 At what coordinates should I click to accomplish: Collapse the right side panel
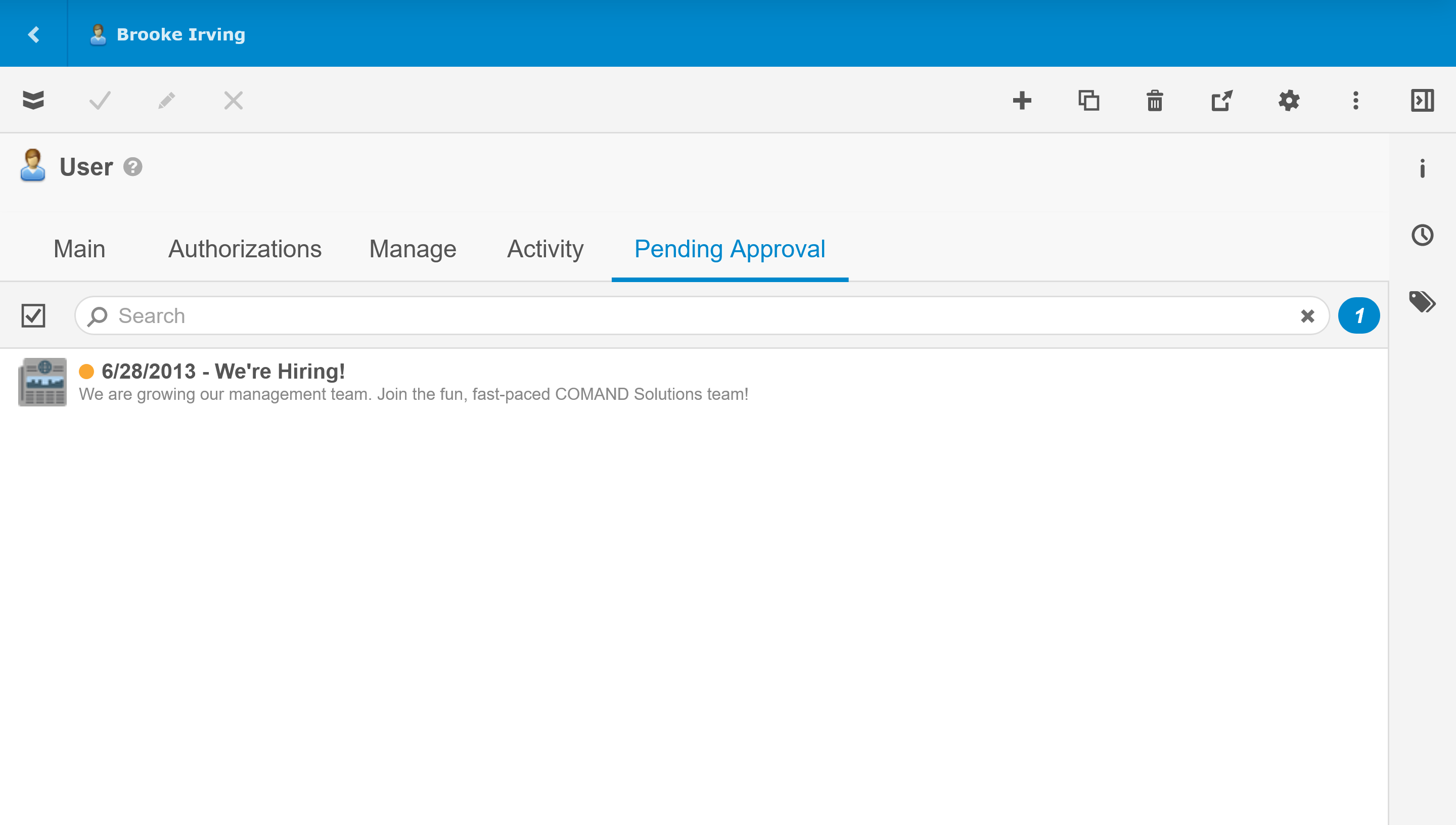1422,100
